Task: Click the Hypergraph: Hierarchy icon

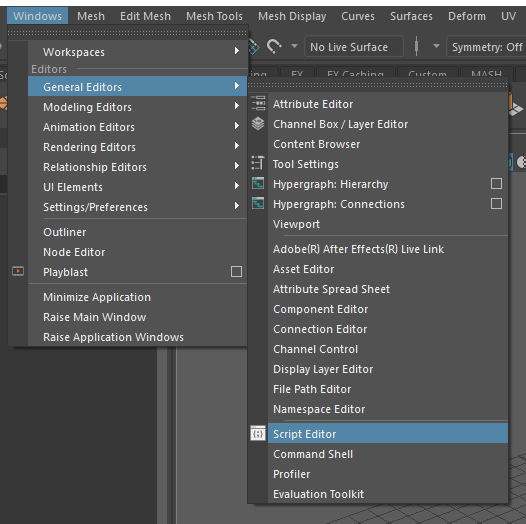Action: point(258,184)
